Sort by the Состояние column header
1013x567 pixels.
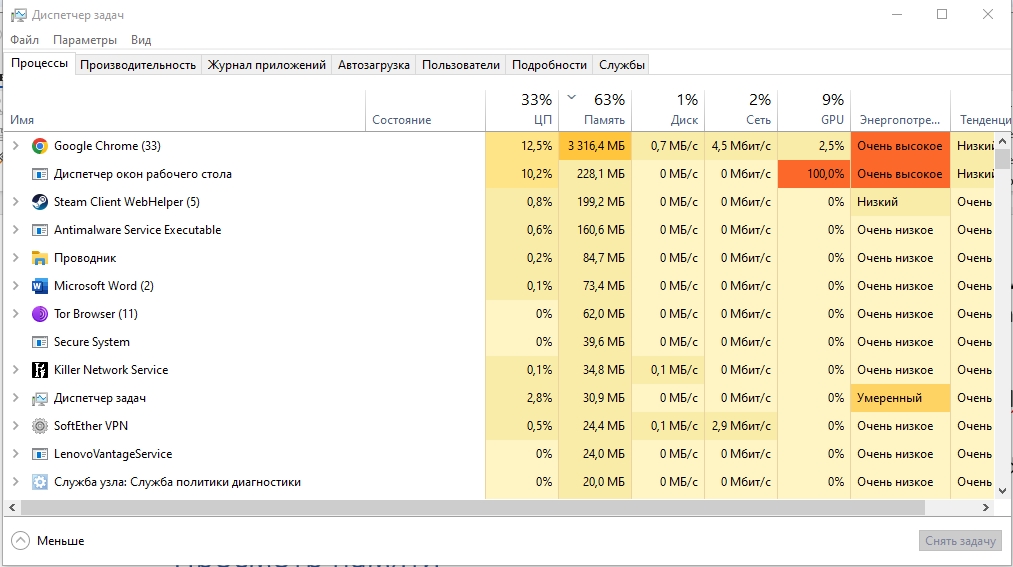[425, 110]
